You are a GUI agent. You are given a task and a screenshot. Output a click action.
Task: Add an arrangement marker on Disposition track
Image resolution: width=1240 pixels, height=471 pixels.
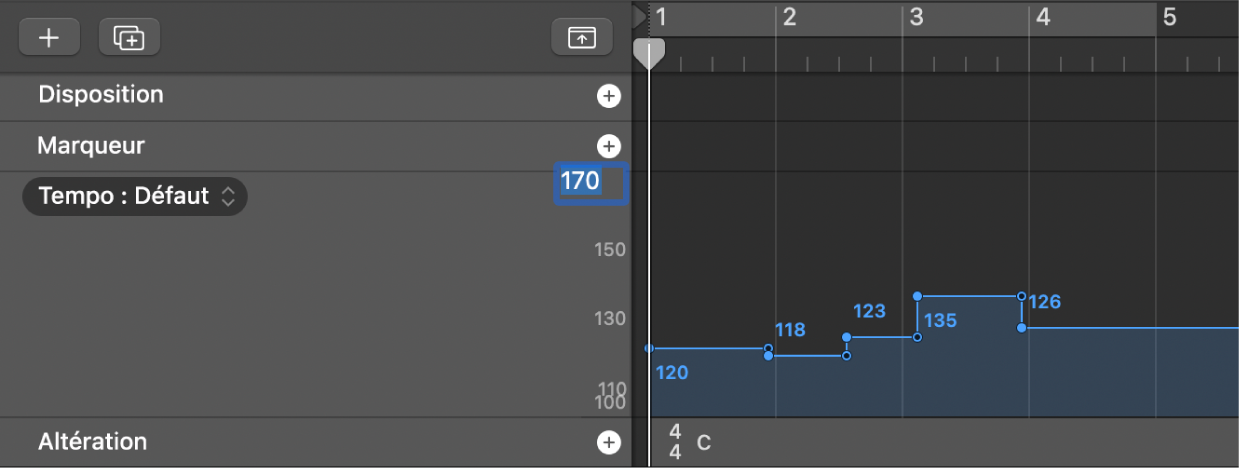click(x=608, y=96)
